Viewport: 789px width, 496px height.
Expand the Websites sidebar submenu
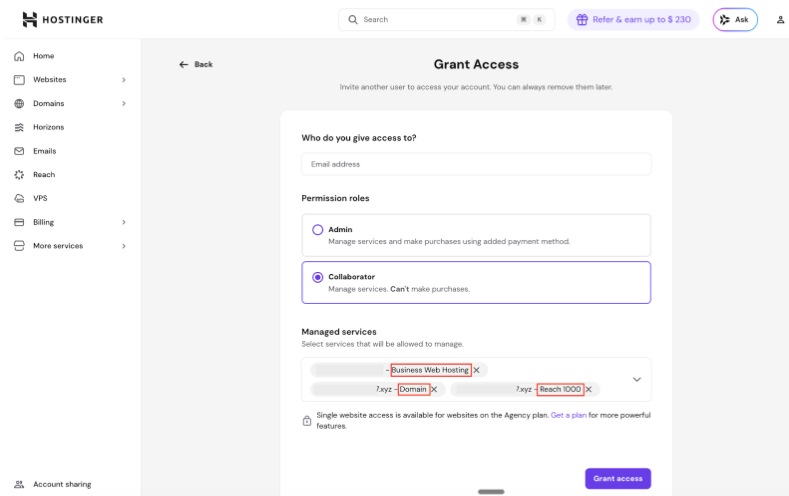124,80
